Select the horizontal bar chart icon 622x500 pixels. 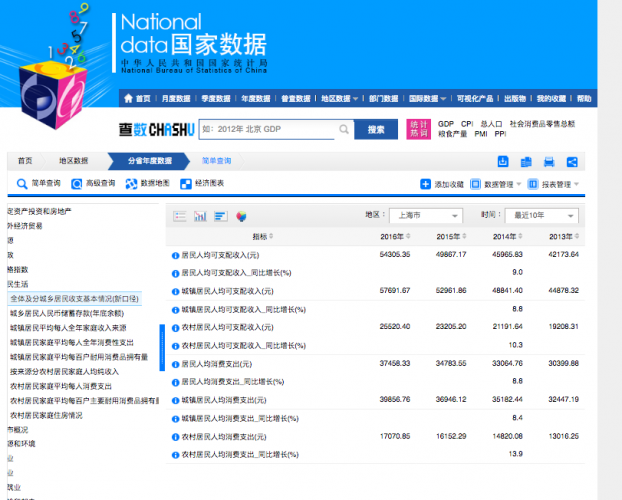220,216
